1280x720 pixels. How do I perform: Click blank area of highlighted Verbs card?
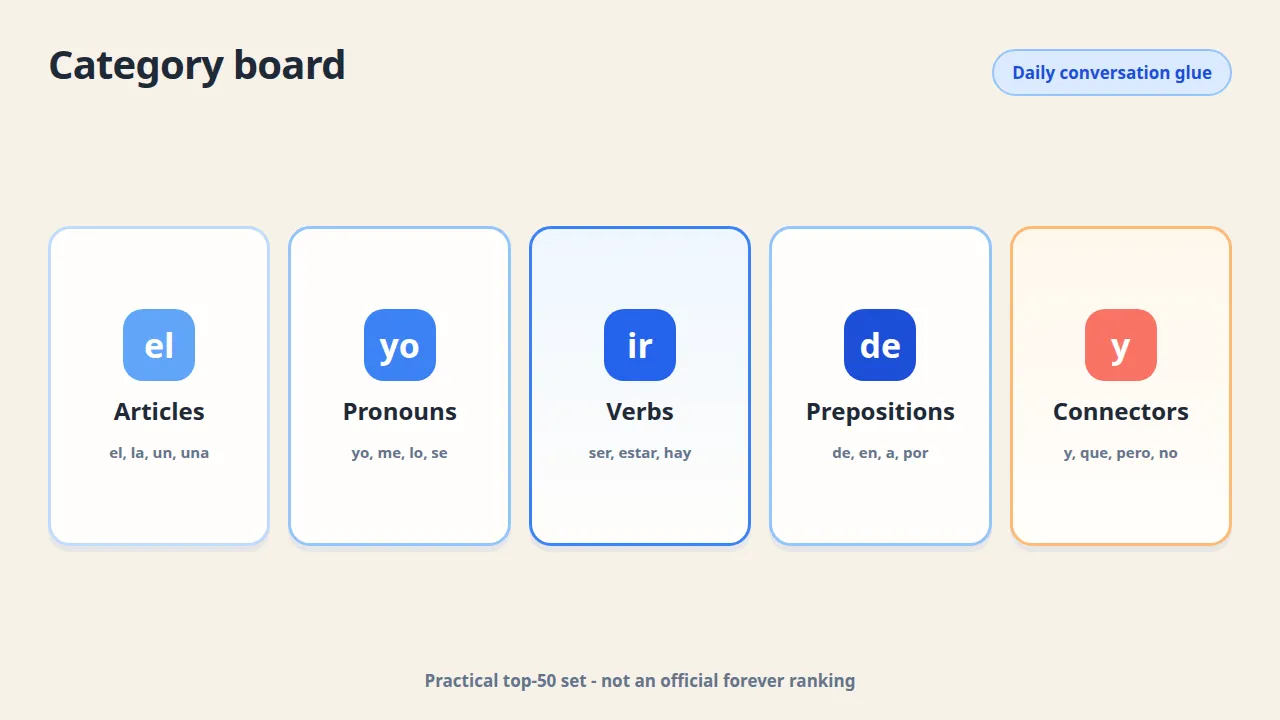[640, 505]
